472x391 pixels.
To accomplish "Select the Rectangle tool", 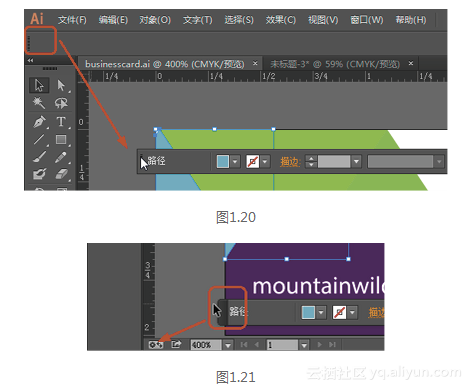I will (61, 139).
